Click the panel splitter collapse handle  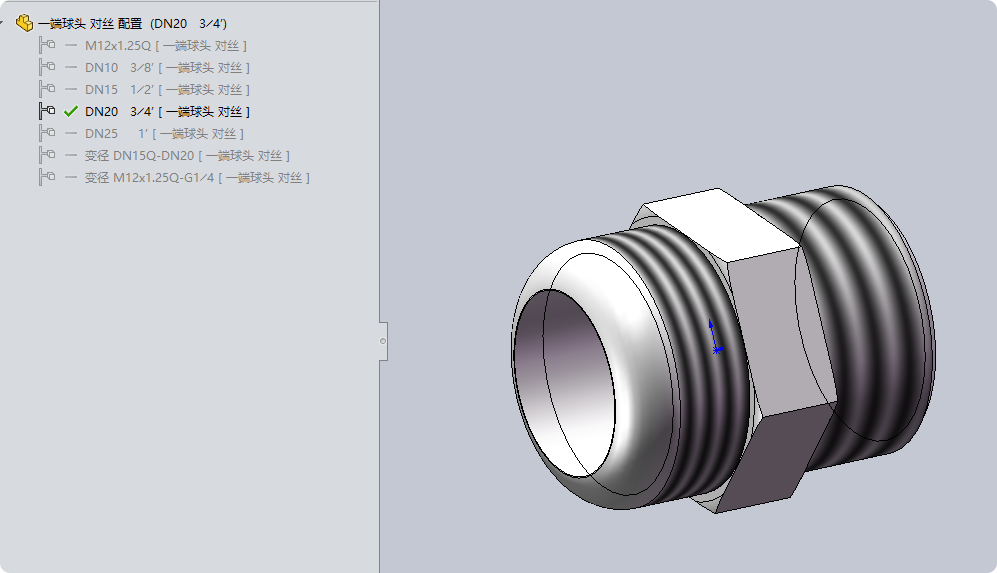click(383, 341)
